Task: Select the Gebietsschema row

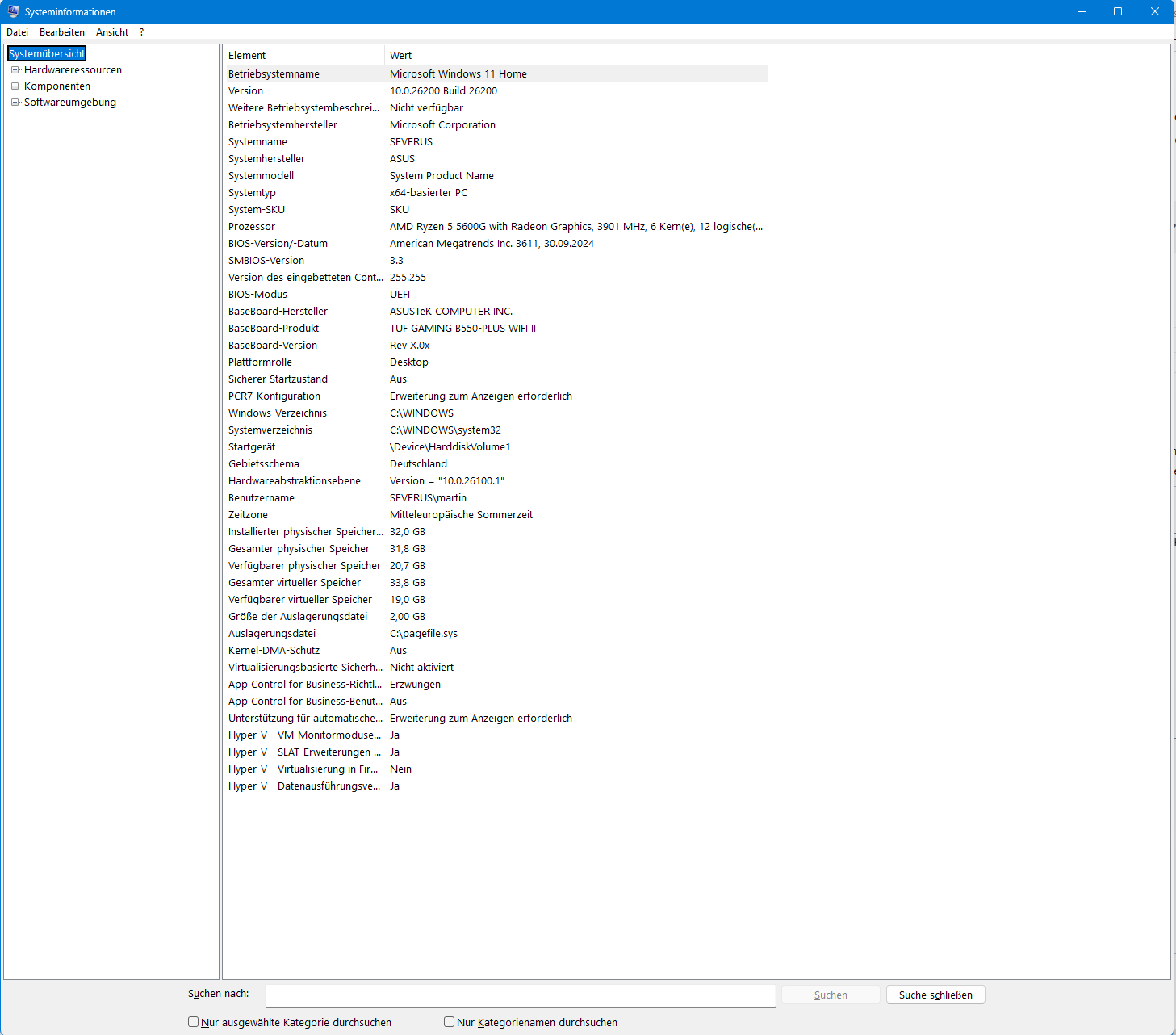Action: (x=496, y=463)
